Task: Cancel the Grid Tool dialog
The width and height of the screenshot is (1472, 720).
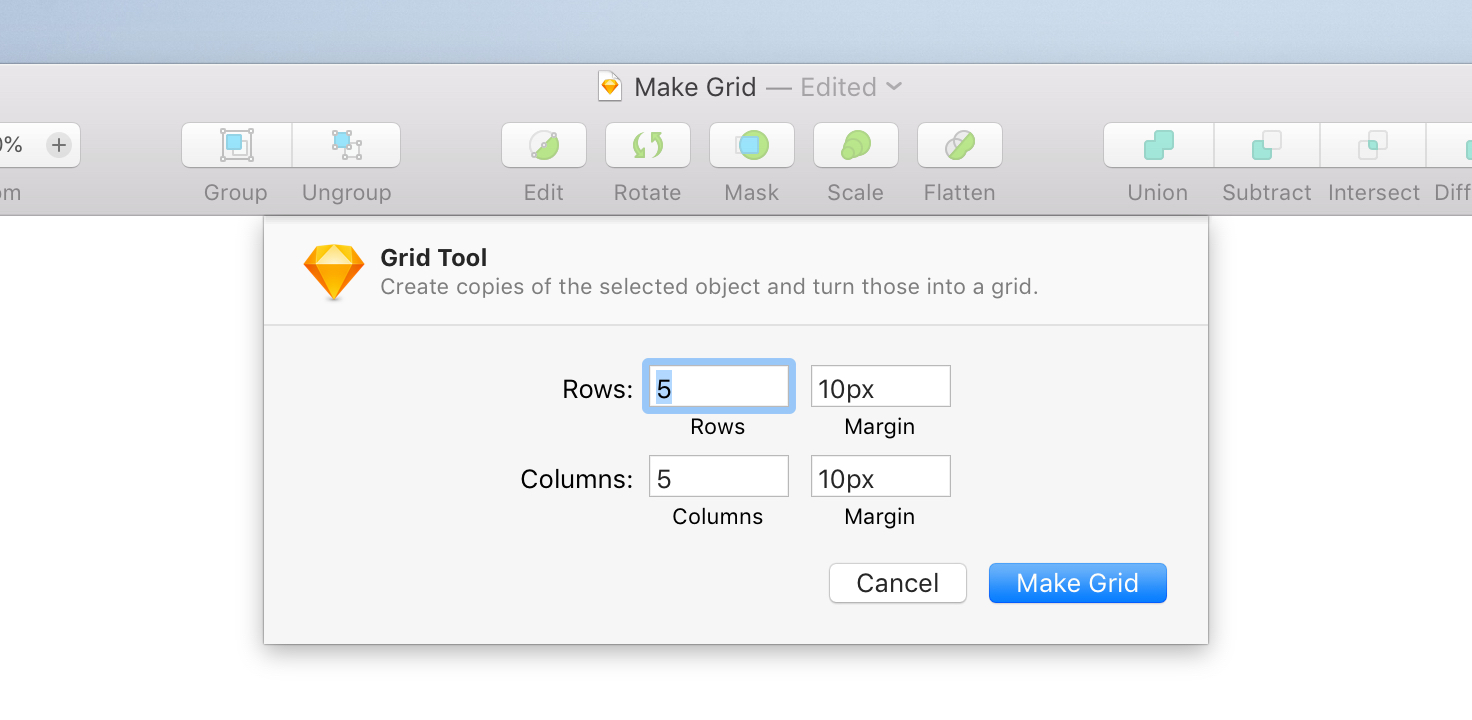Action: point(897,583)
